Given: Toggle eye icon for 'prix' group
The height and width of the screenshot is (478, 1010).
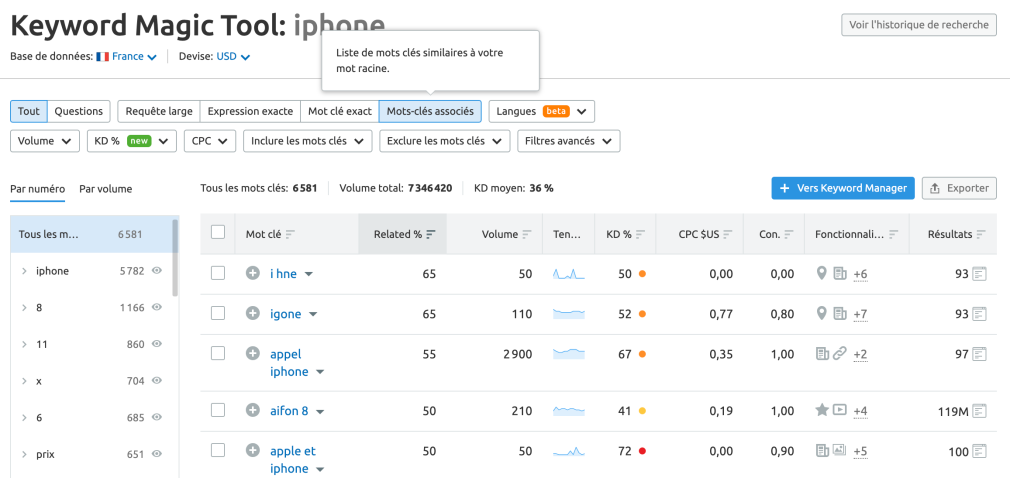Looking at the screenshot, I should pos(157,454).
